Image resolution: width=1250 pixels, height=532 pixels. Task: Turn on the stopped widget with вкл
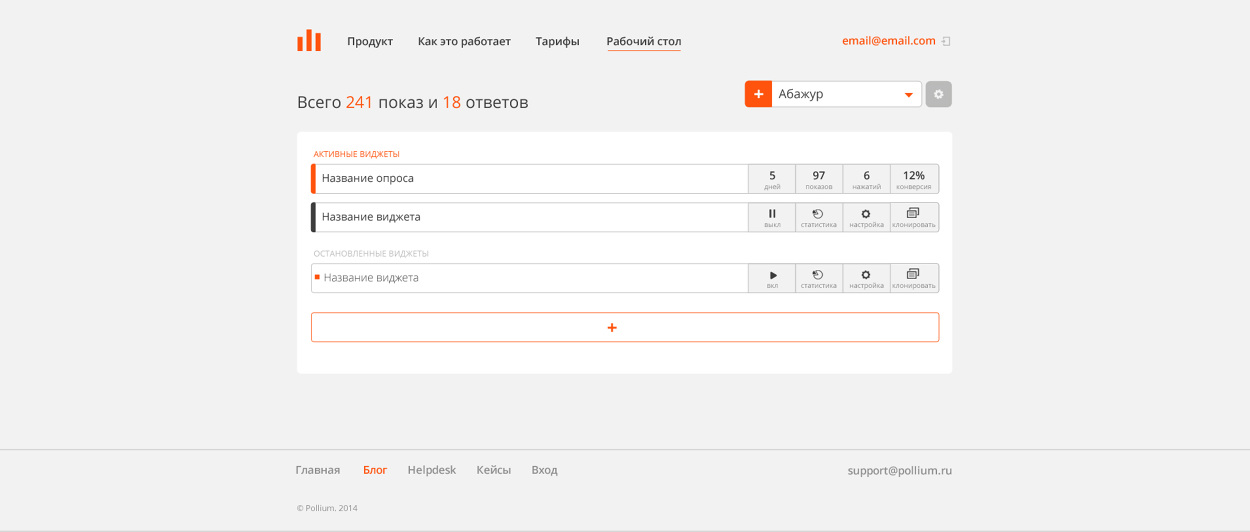[772, 278]
